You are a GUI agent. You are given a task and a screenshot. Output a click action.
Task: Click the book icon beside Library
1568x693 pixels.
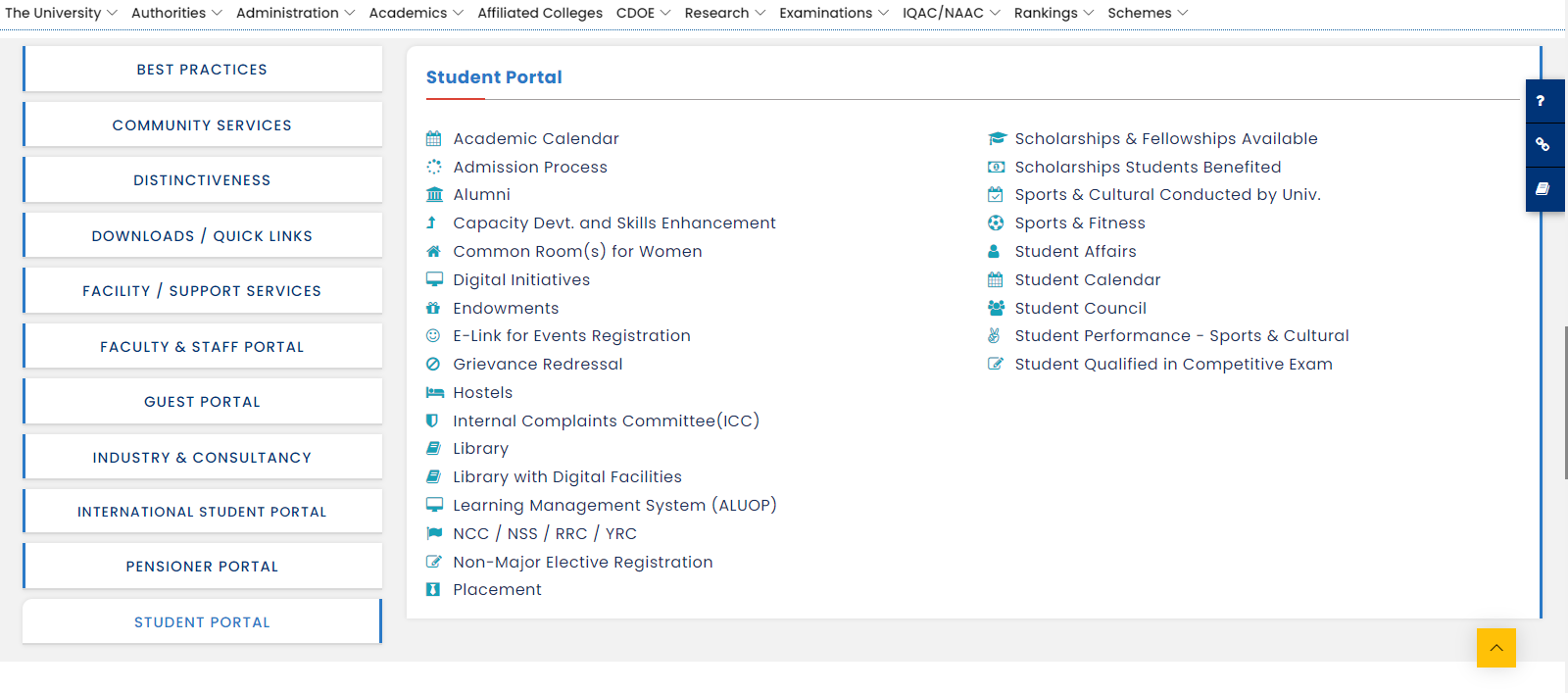(433, 449)
